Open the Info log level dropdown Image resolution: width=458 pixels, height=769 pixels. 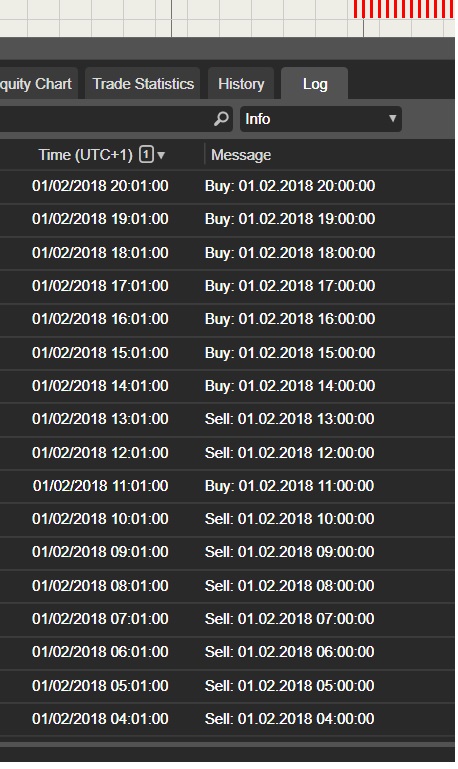320,119
